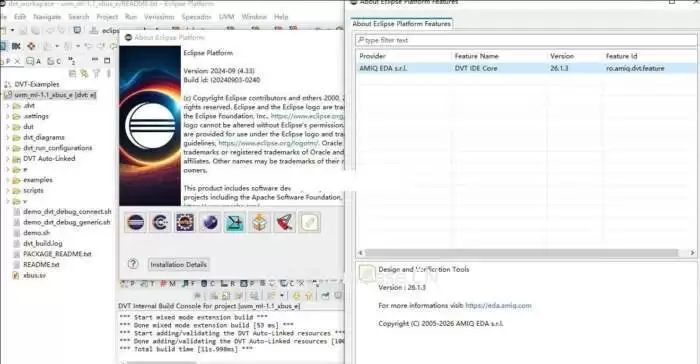Screen dimensions: 700x364
Task: Minimize the left navigator view
Action: (x=95, y=60)
